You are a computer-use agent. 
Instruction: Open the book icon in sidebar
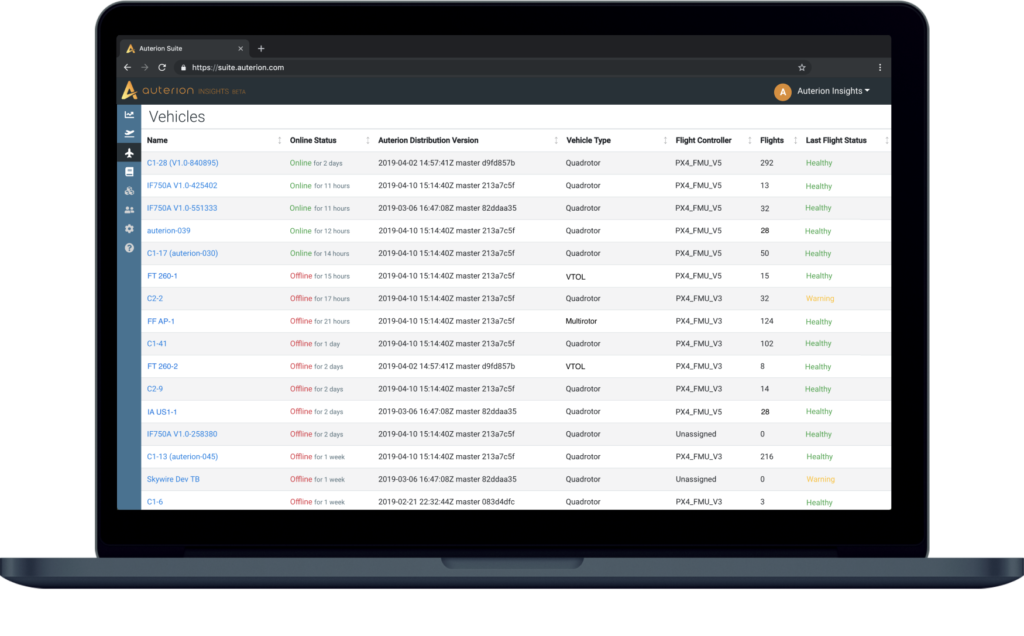click(x=129, y=172)
